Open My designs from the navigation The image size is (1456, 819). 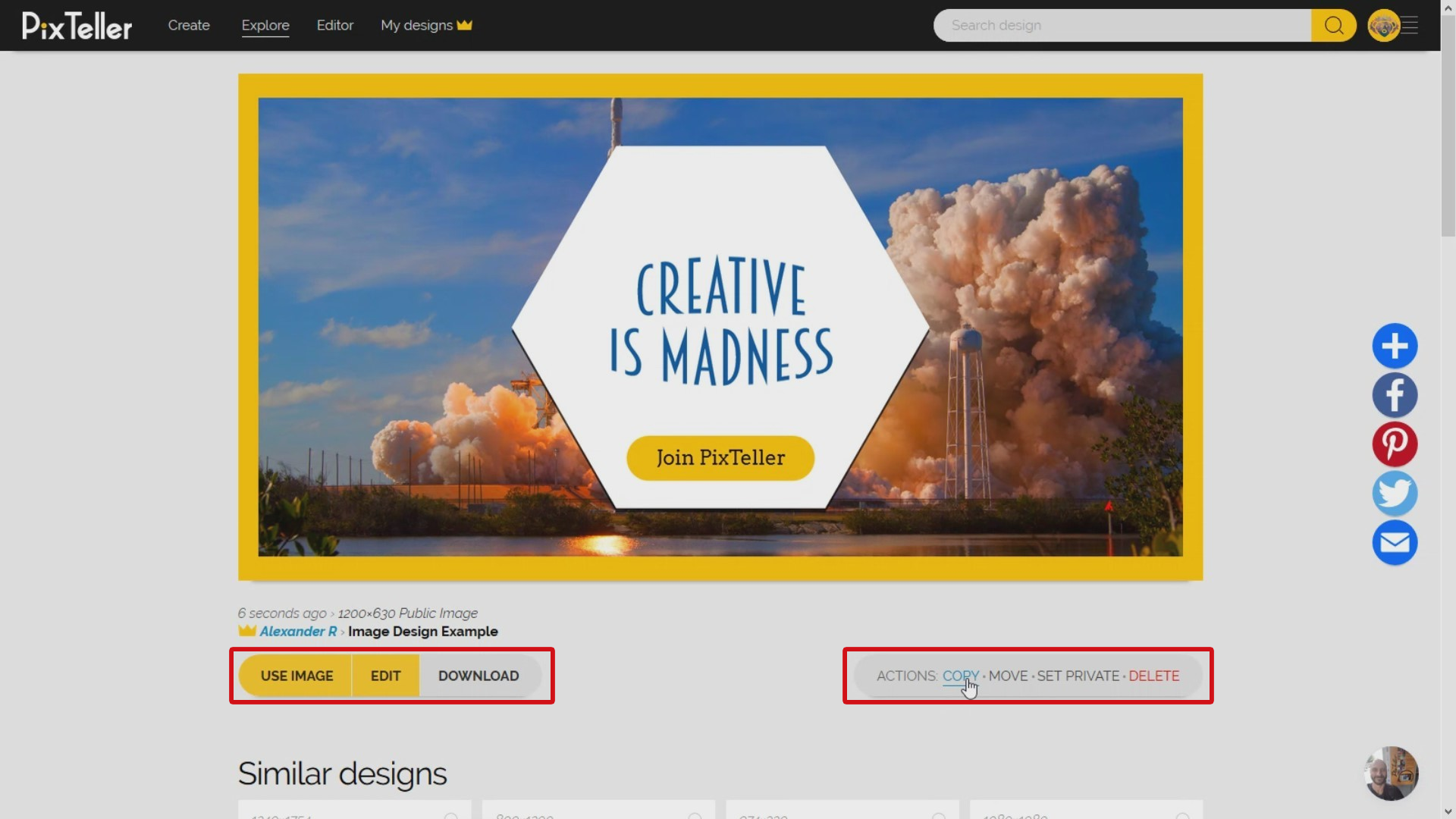pyautogui.click(x=416, y=25)
